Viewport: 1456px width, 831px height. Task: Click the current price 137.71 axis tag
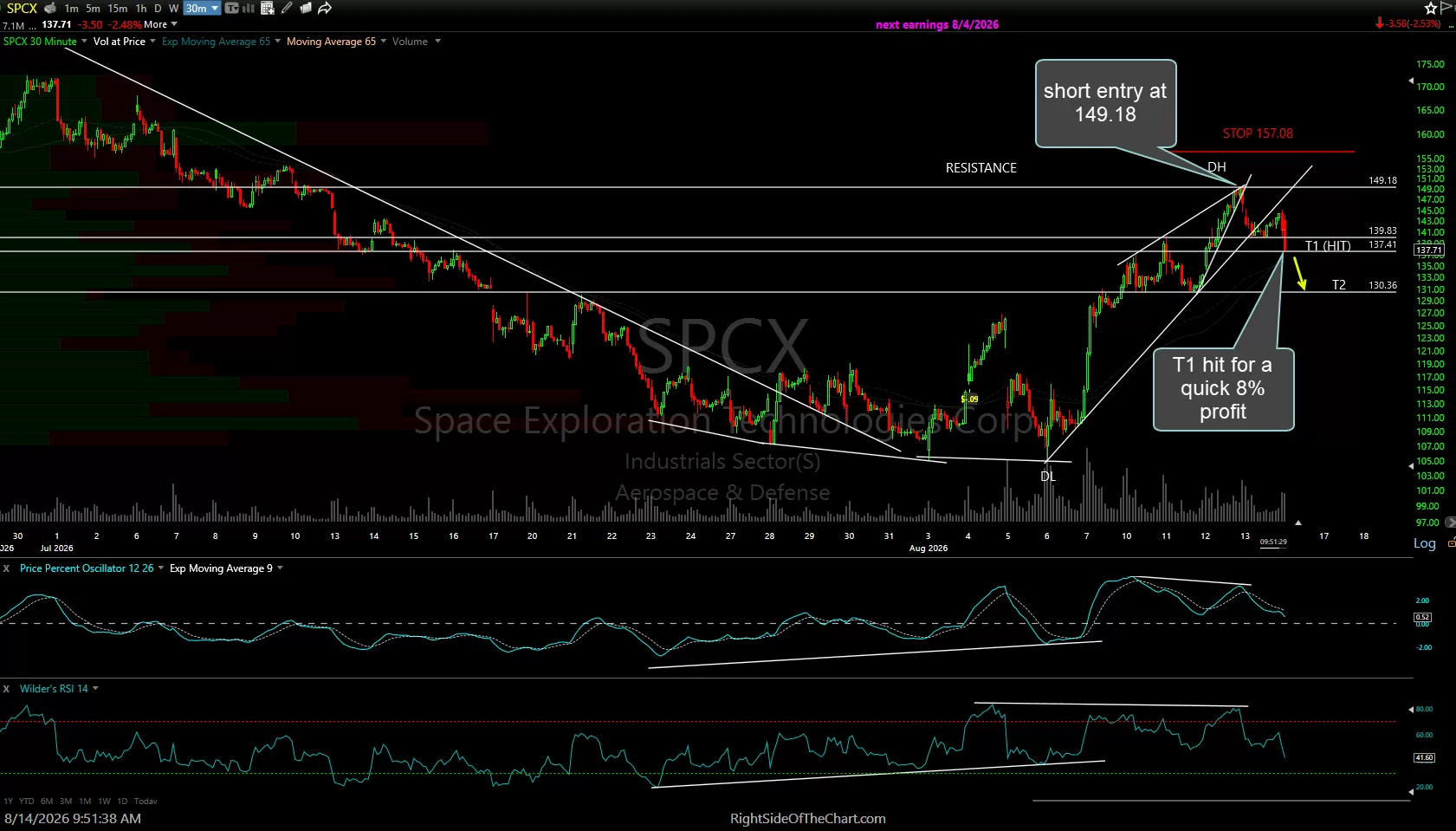click(1428, 250)
